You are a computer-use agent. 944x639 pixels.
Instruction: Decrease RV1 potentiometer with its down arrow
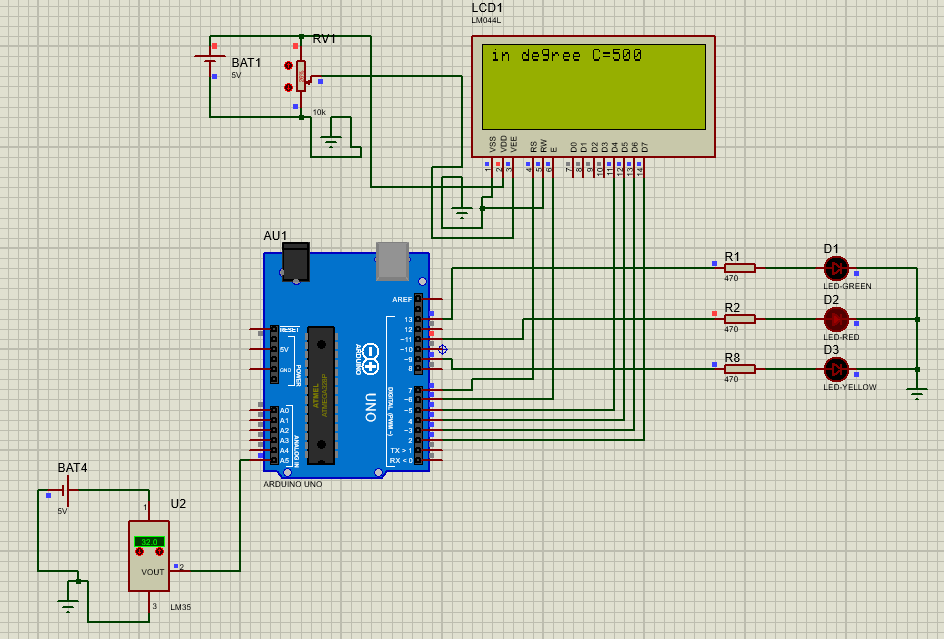(x=288, y=87)
